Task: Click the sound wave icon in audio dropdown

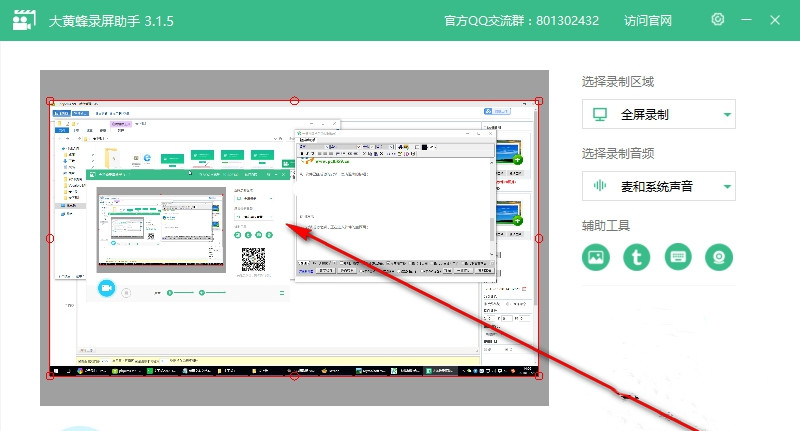Action: point(600,186)
